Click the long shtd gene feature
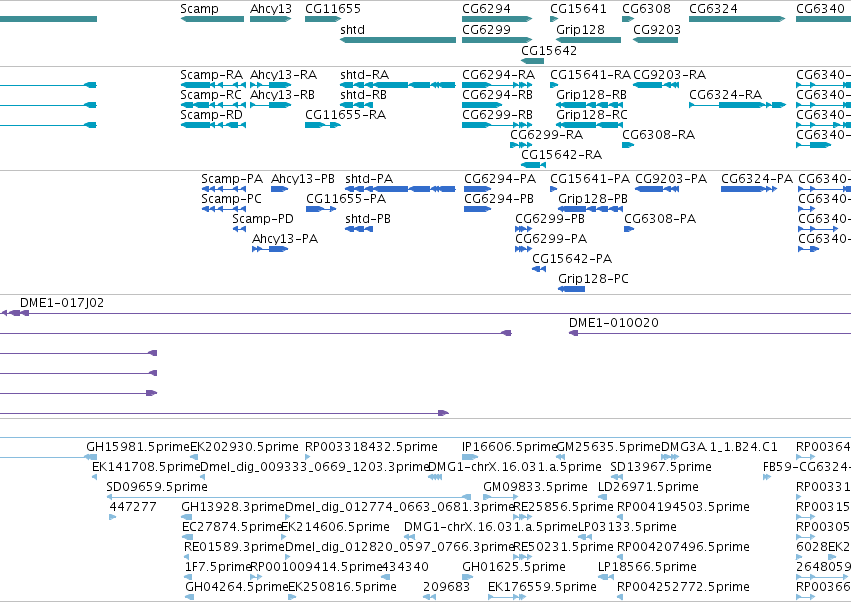Image resolution: width=851 pixels, height=602 pixels. point(398,40)
